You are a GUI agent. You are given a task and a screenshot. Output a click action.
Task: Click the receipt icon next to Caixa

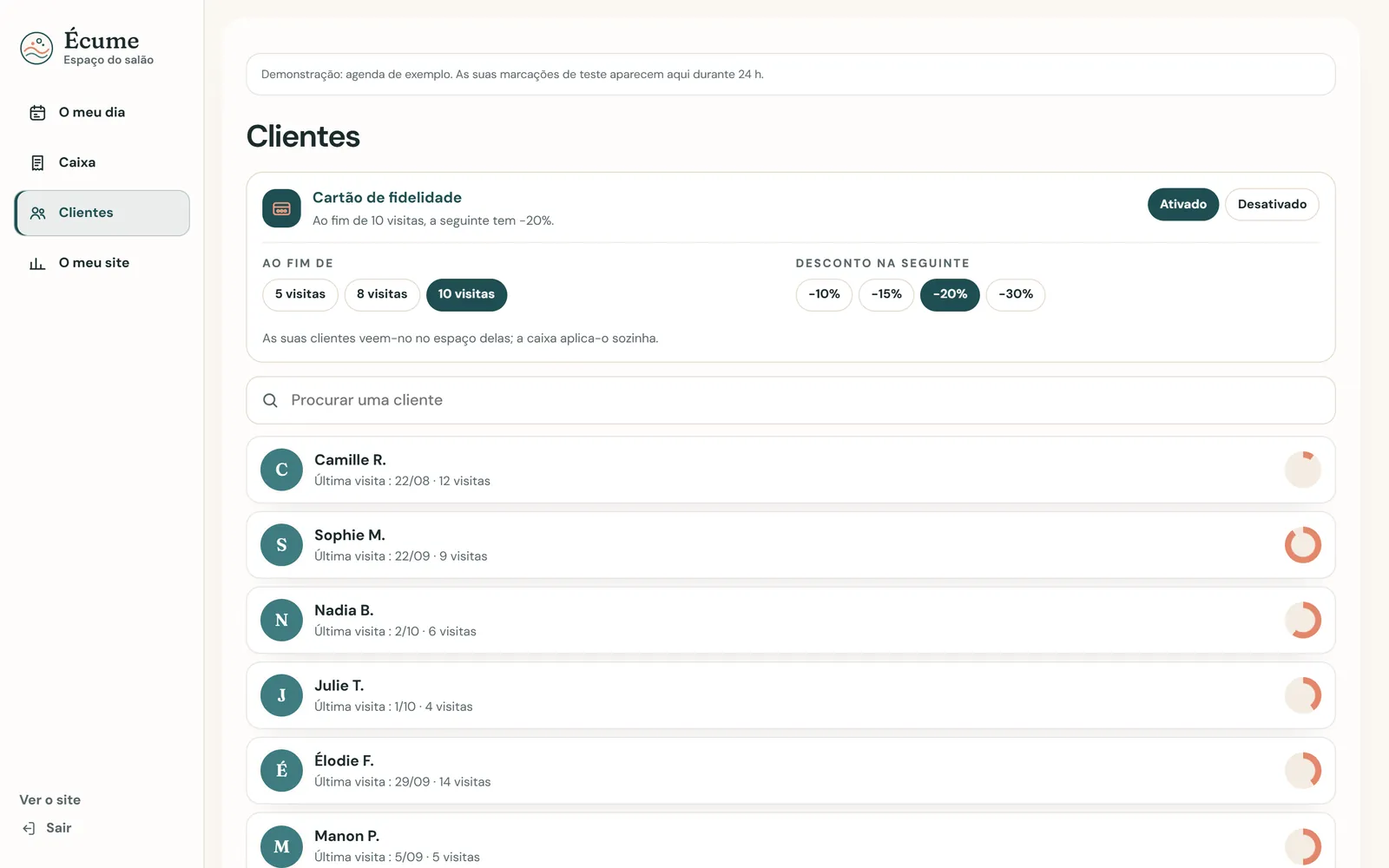tap(37, 163)
